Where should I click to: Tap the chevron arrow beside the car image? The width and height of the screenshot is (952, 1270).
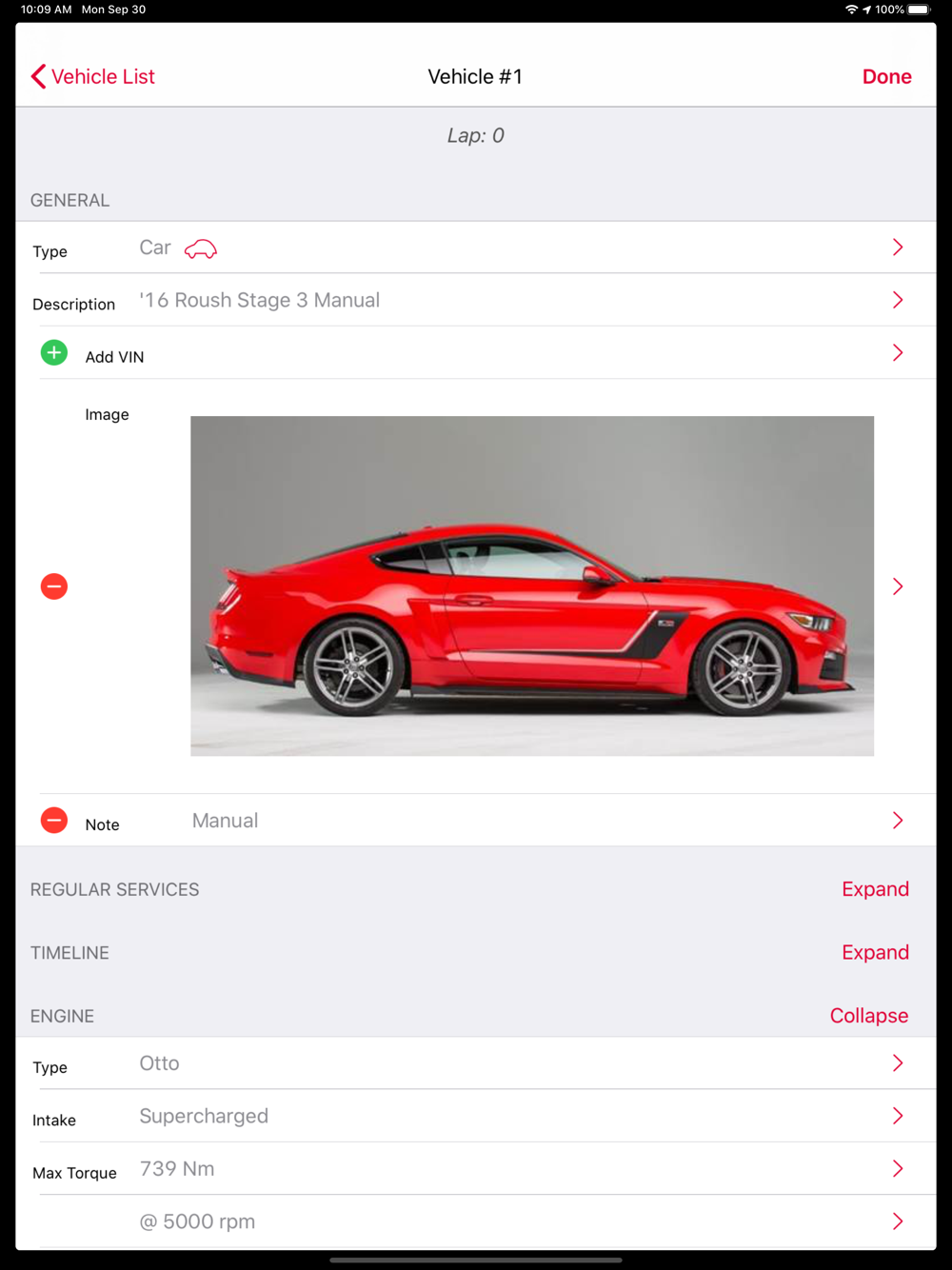[898, 586]
